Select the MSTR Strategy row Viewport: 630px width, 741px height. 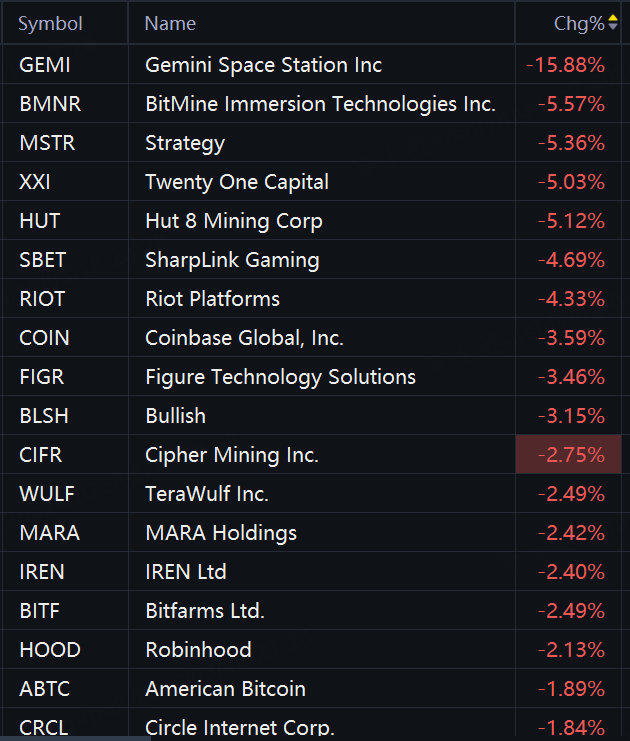tap(185, 143)
